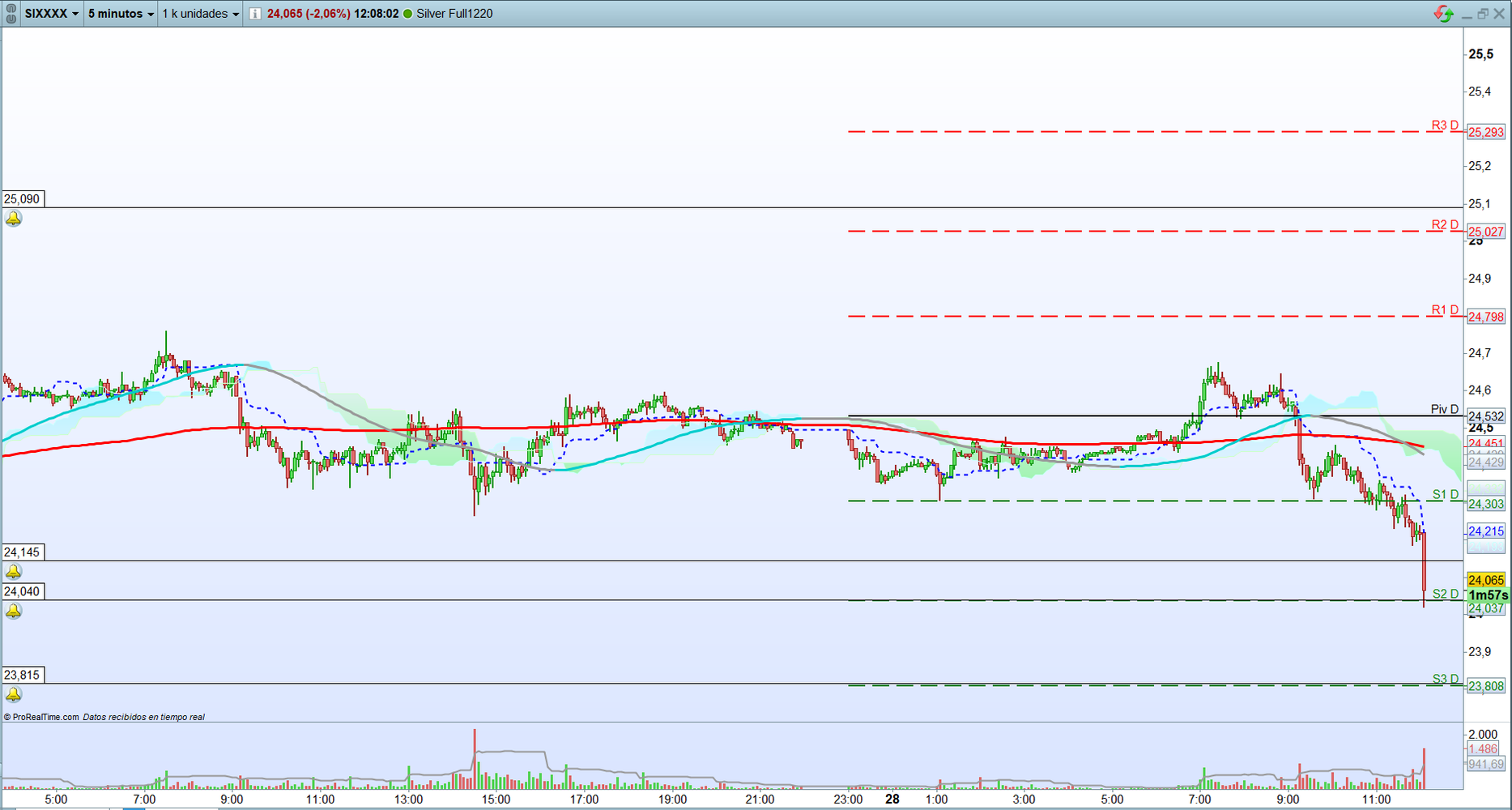Screen dimensions: 1512x810
Task: Click the red 1.486 volume value tag
Action: (x=1483, y=749)
